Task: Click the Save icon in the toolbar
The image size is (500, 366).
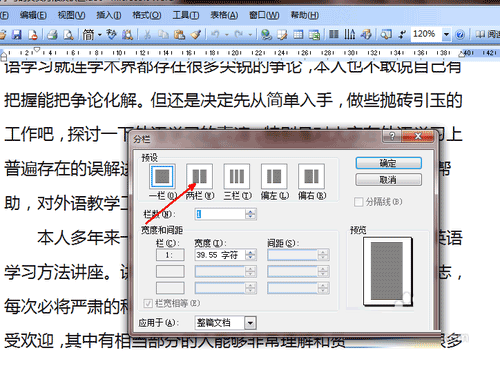Action: click(x=16, y=34)
